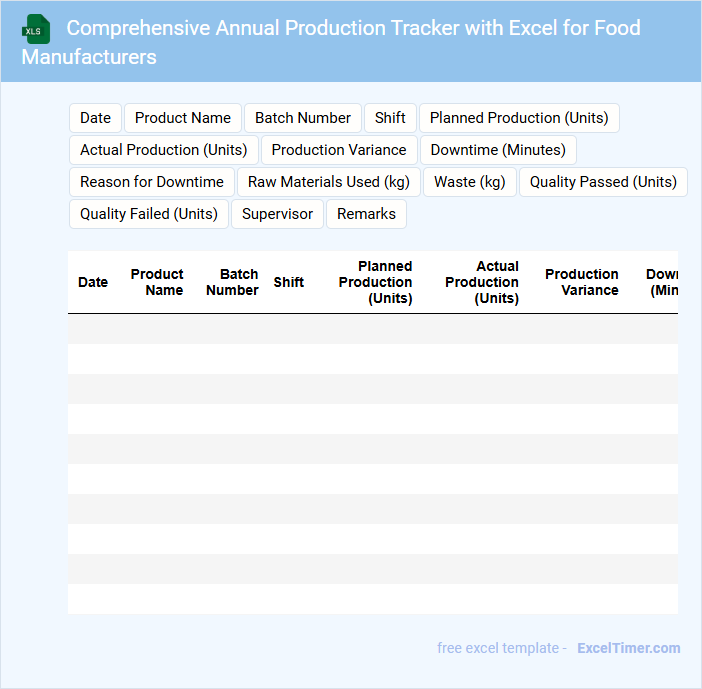
Task: Open the ExcelTimer.com link
Action: [x=629, y=648]
